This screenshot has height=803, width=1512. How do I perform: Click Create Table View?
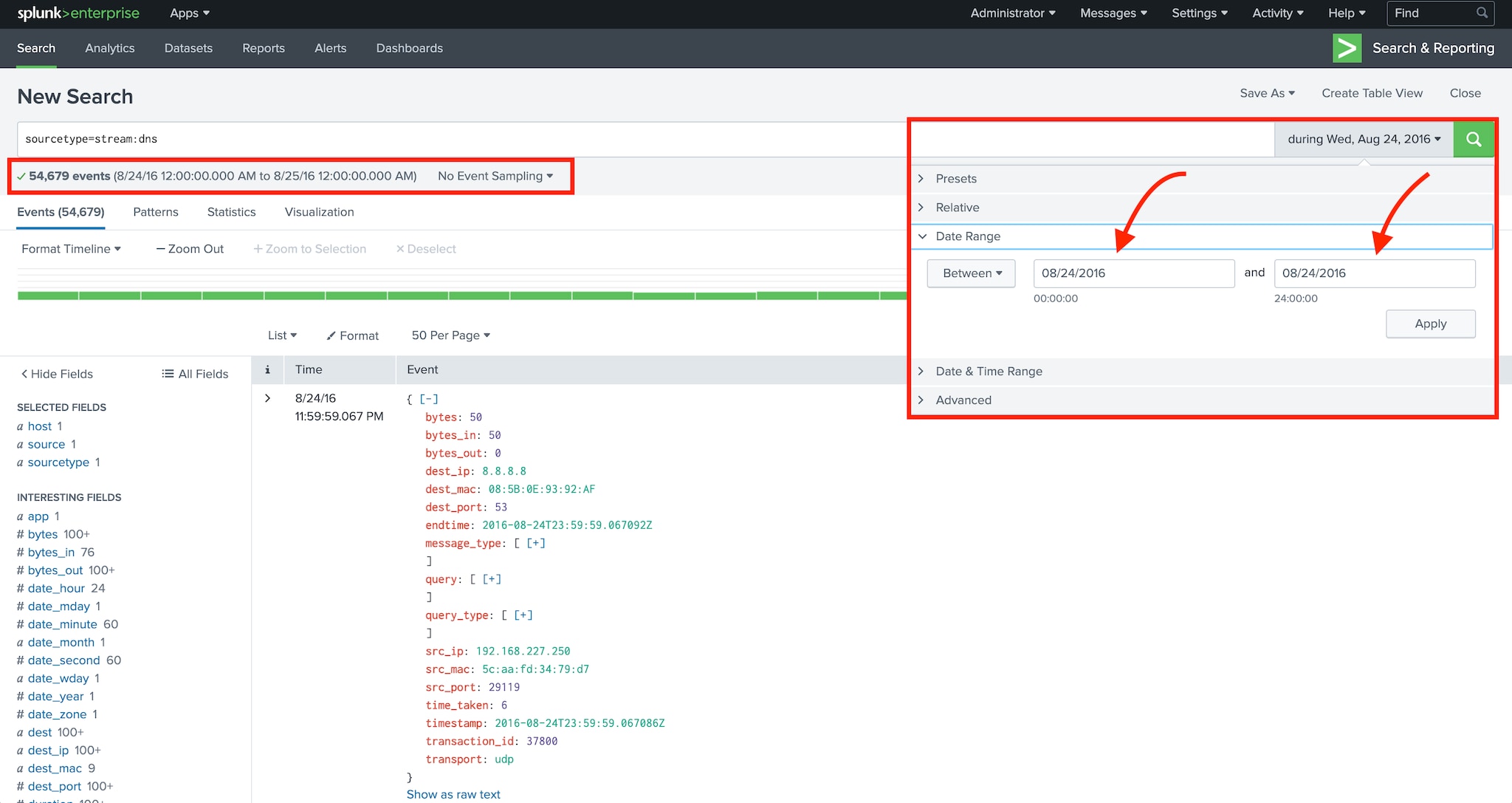pos(1372,93)
